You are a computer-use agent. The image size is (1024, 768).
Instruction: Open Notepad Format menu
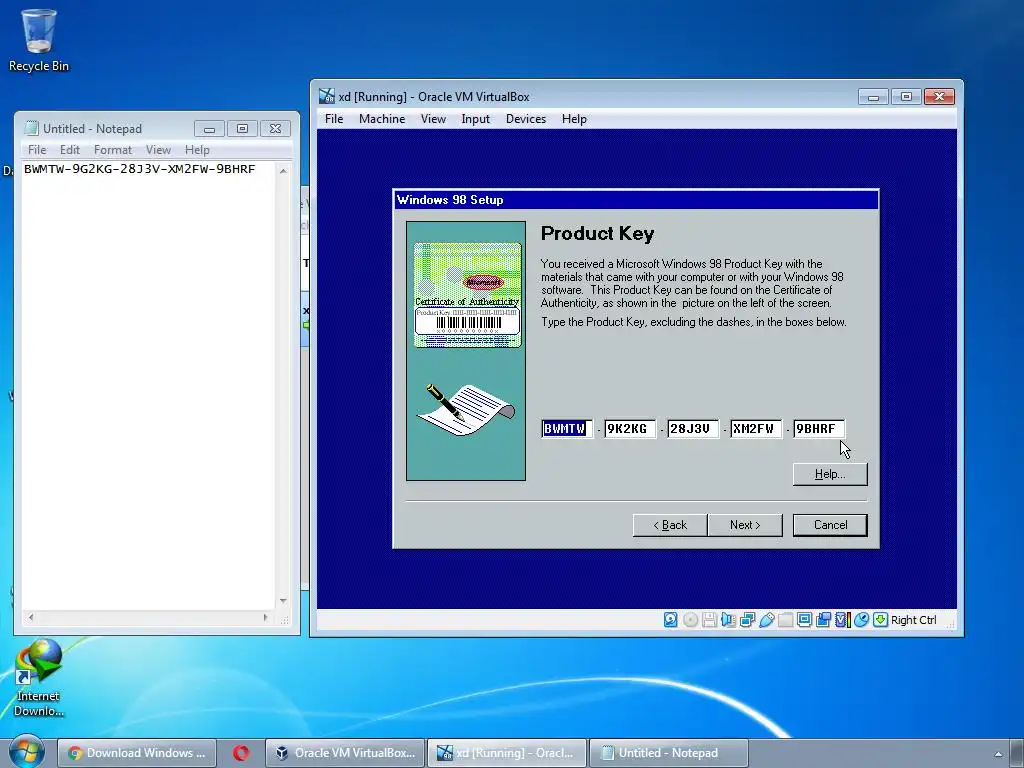(113, 150)
